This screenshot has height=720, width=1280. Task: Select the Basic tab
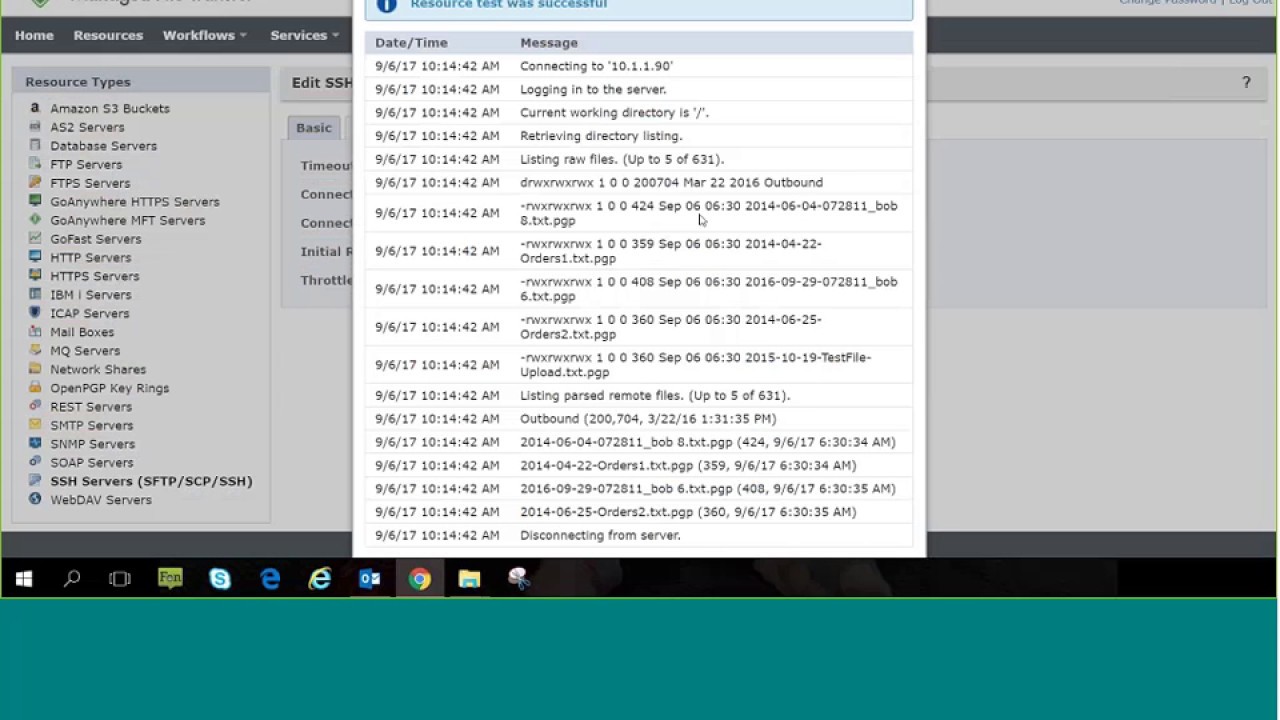[313, 128]
